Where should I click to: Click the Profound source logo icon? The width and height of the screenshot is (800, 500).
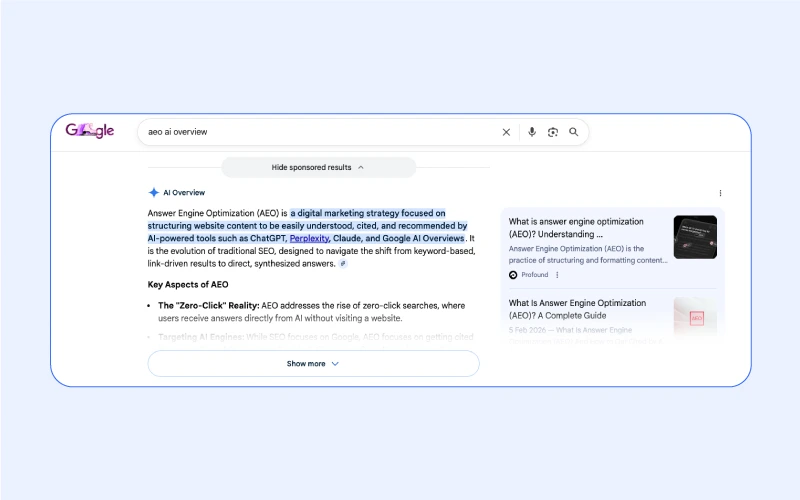513,275
